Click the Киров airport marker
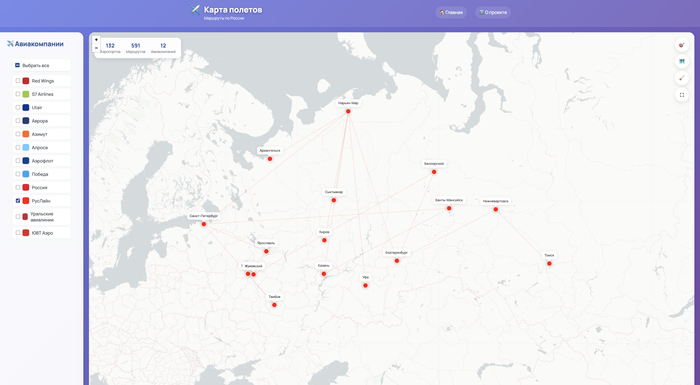Viewport: 700px width, 385px height. pos(324,240)
